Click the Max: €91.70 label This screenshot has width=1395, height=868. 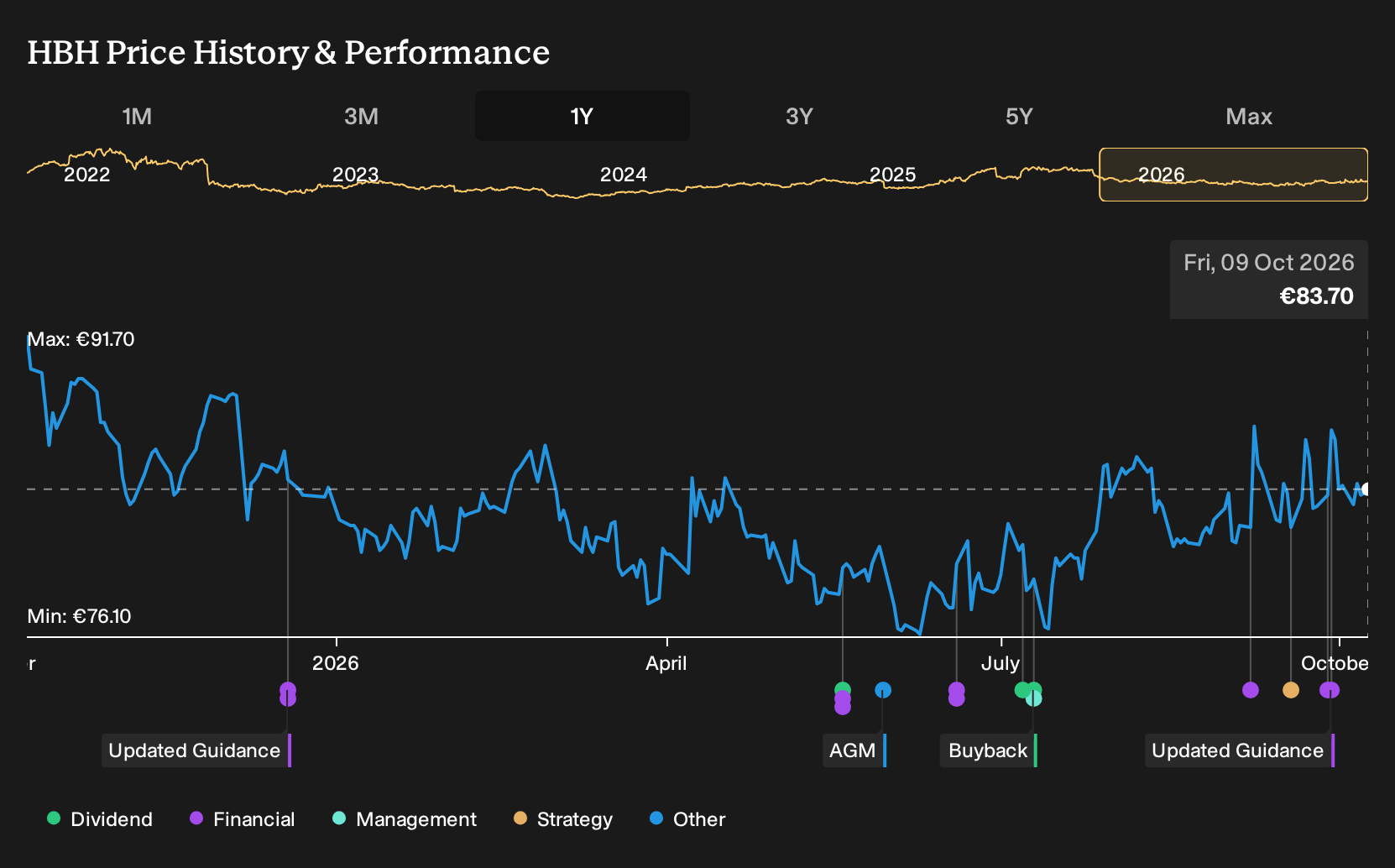click(x=81, y=339)
